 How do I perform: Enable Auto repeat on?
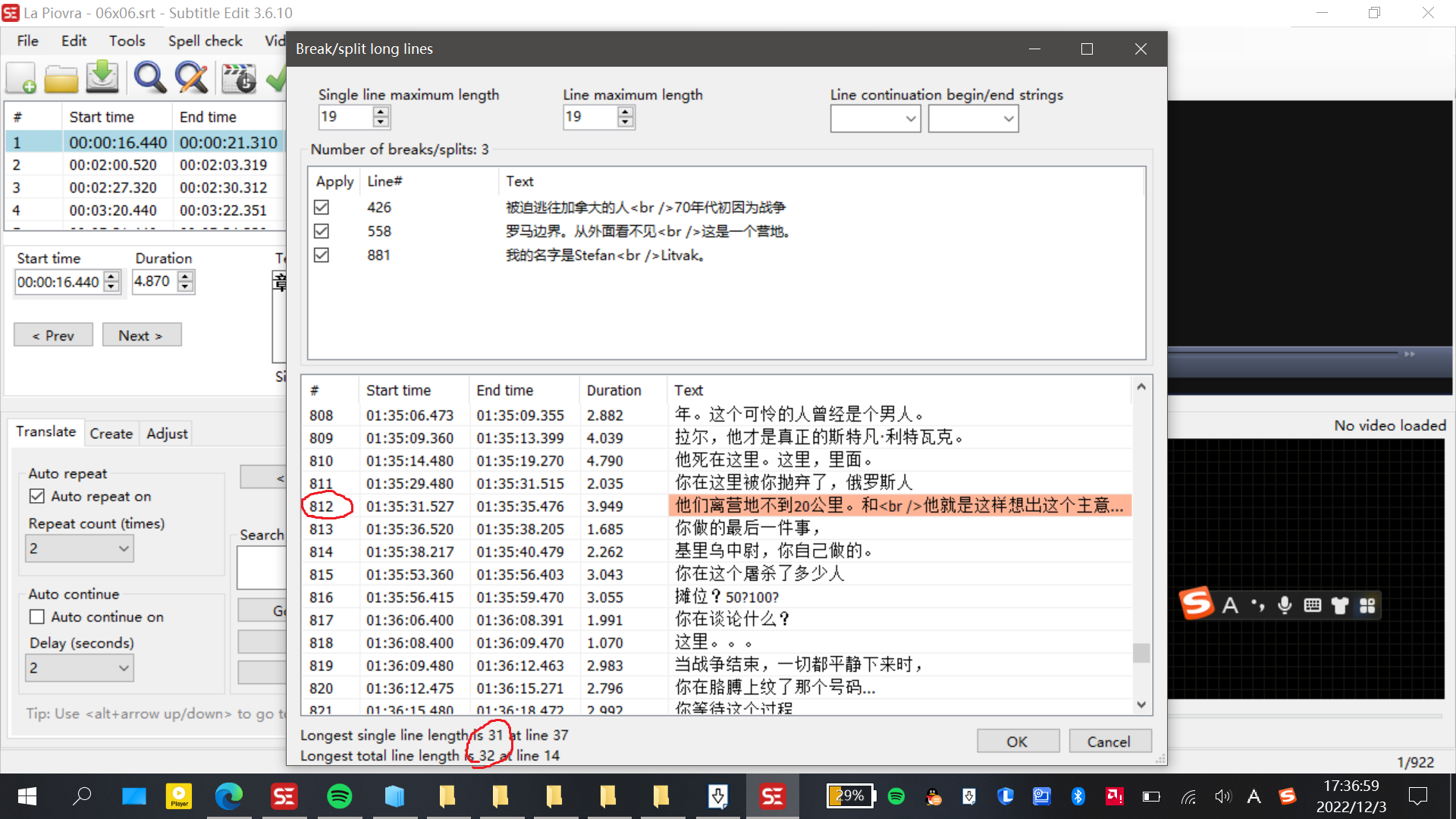pos(37,496)
